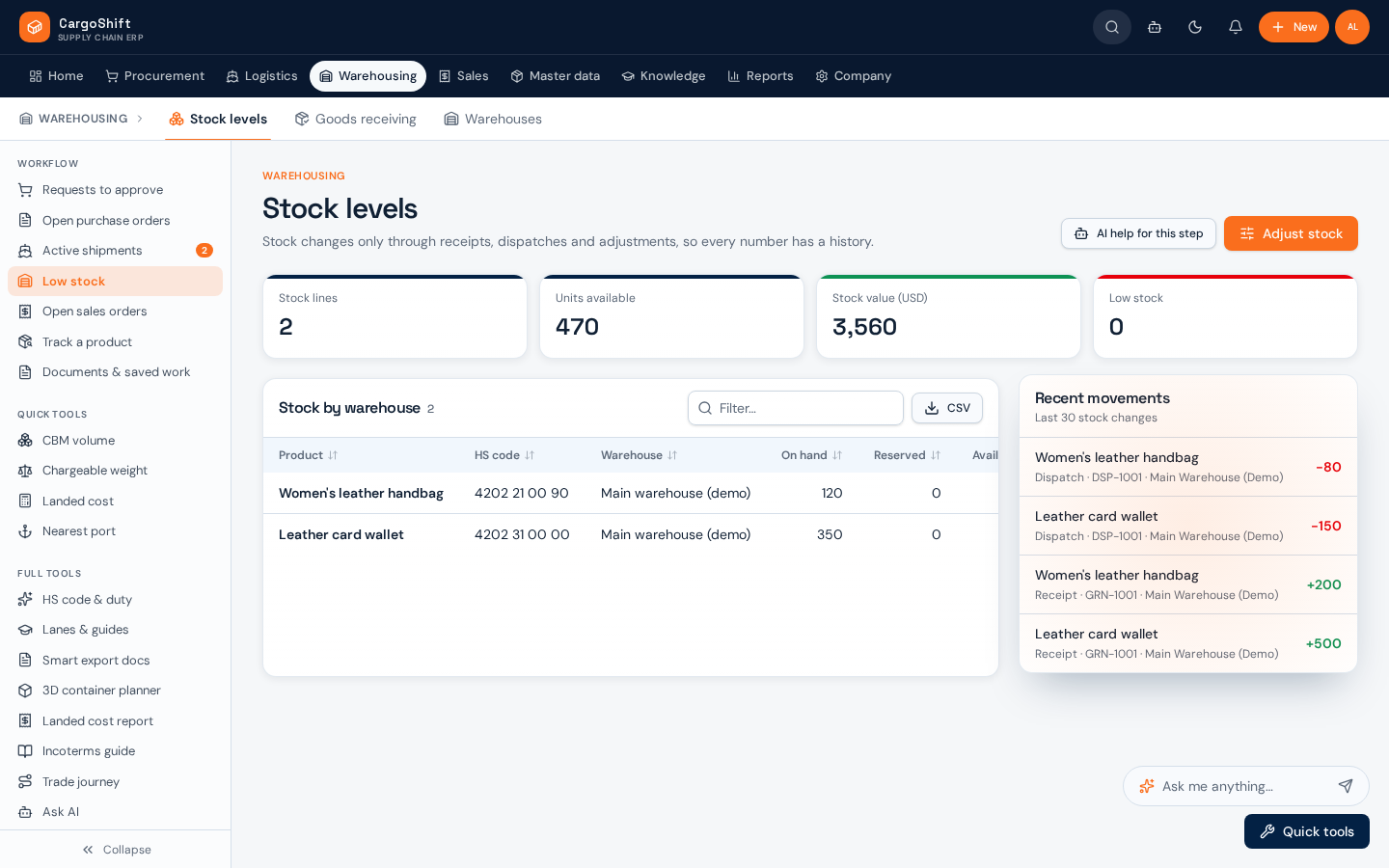Switch to the Goods receiving tab
Screen dimensions: 1389x868
click(356, 119)
